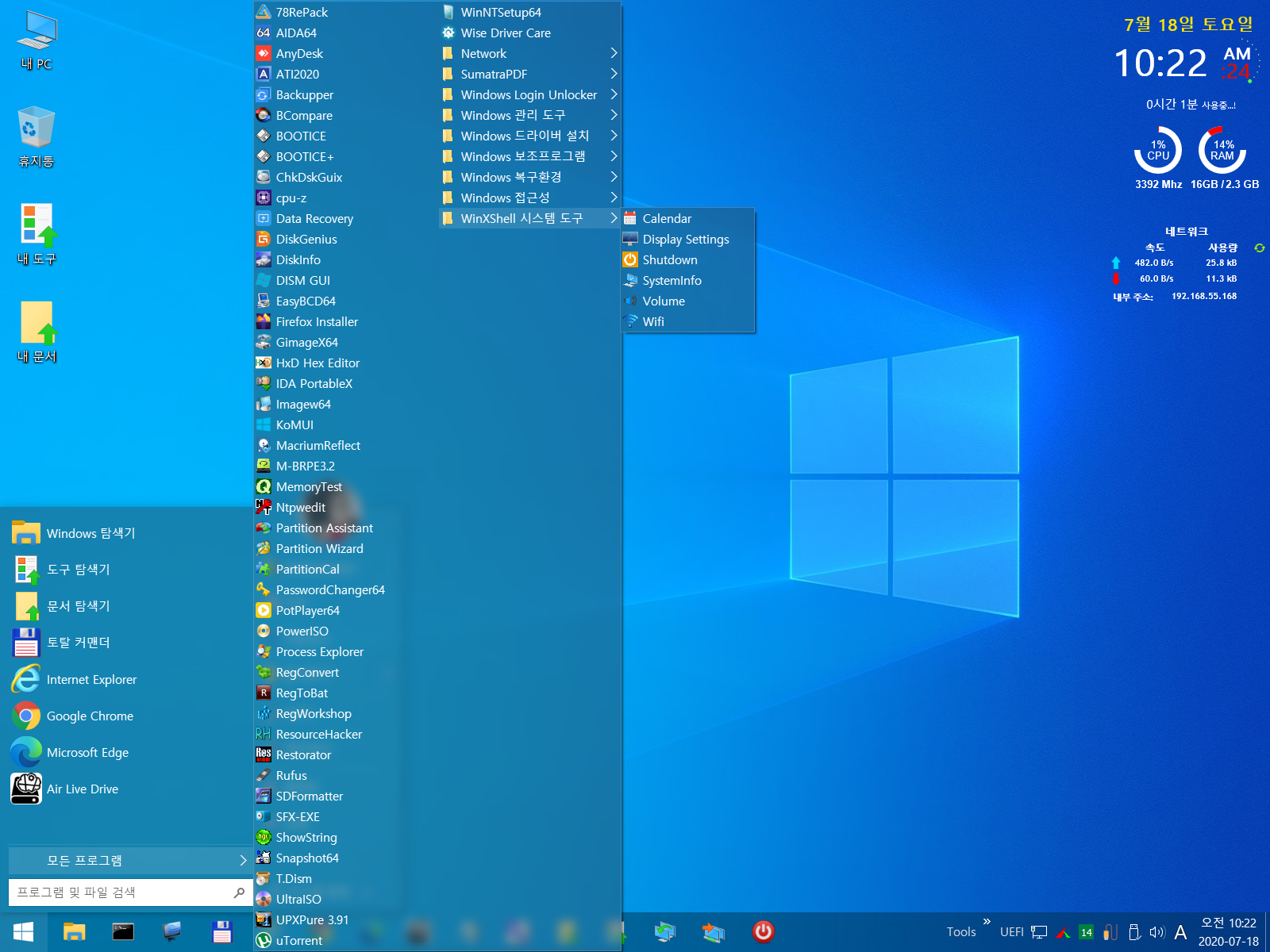Expand Windows 관리 도구 submenu arrow
Screen dimensions: 1270x952
pos(614,115)
